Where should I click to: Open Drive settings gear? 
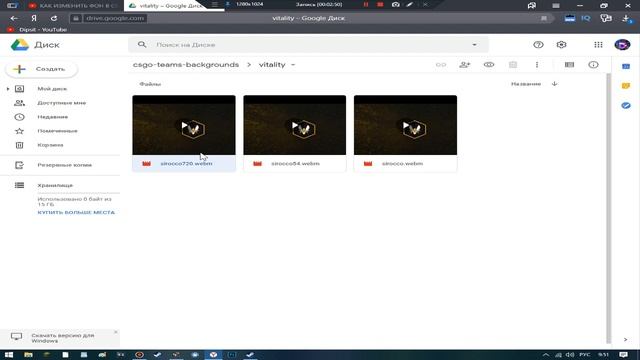click(561, 45)
